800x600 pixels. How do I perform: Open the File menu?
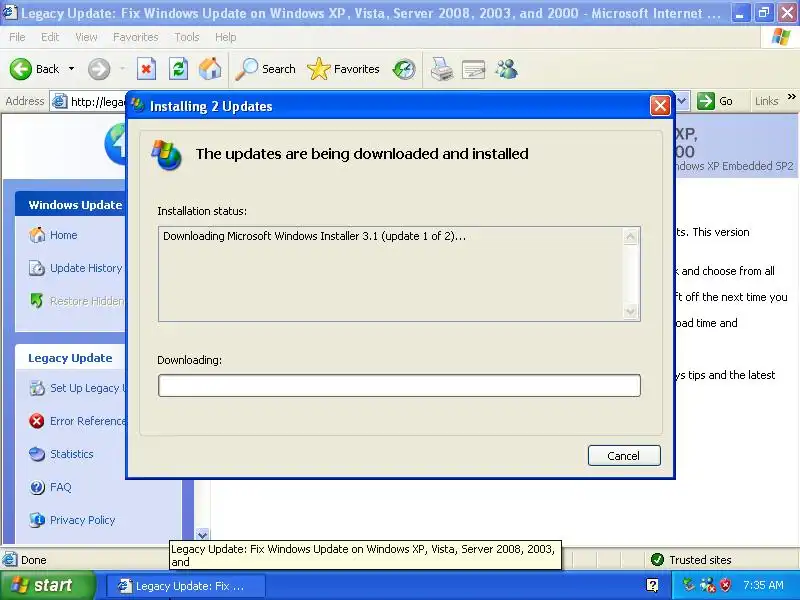tap(17, 37)
